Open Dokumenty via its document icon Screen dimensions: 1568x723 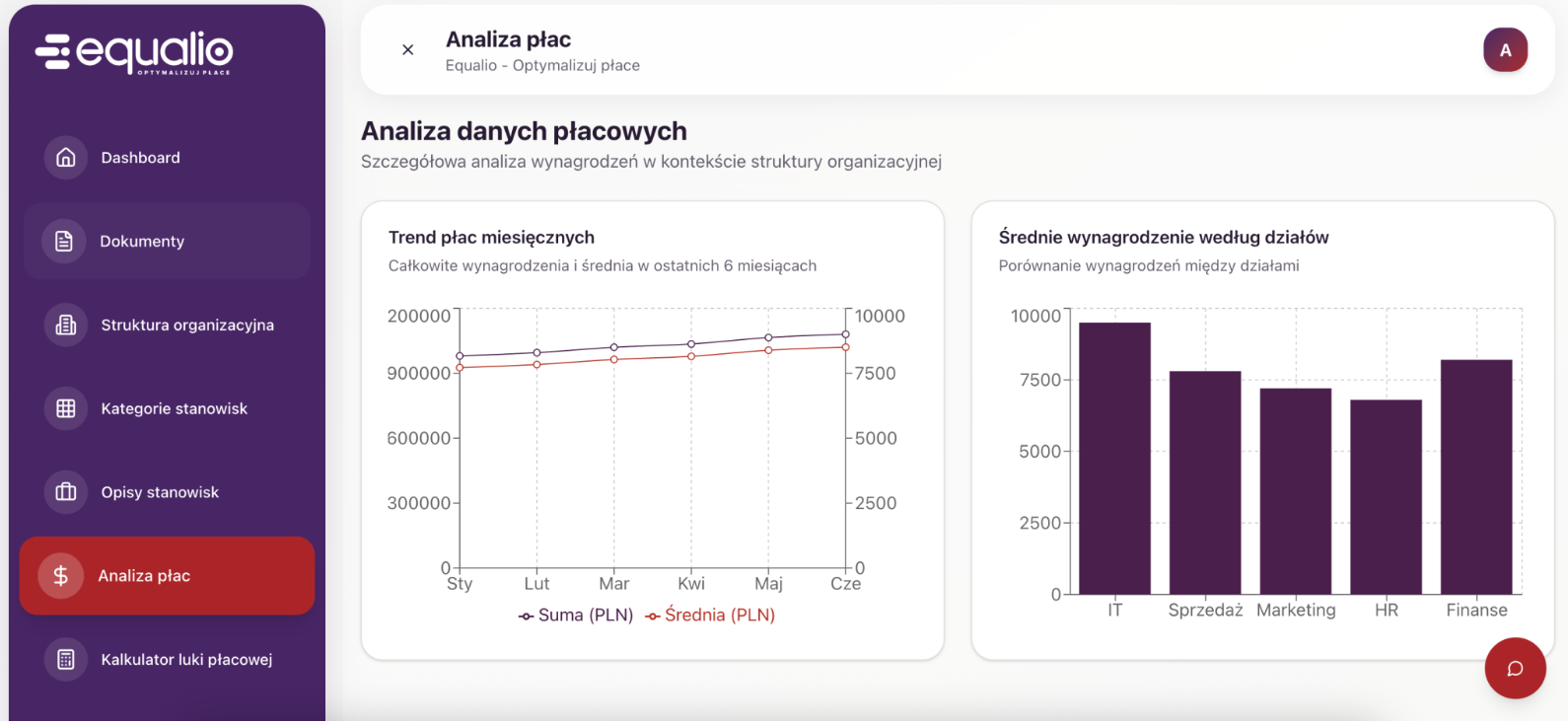[x=64, y=242]
